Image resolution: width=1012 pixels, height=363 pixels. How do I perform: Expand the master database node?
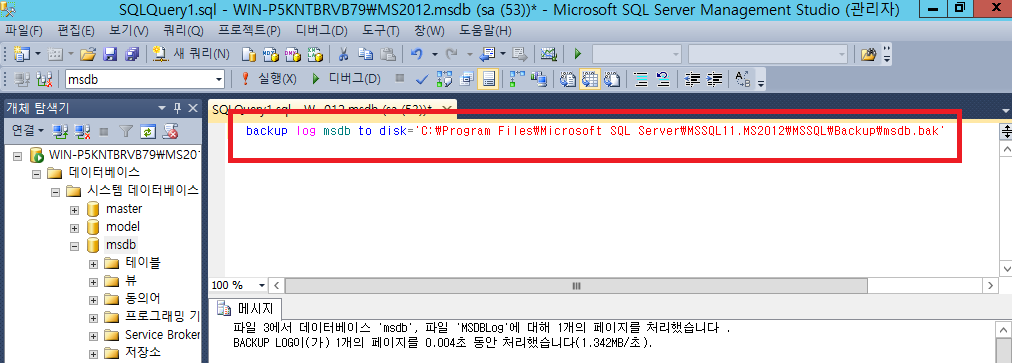coord(74,210)
